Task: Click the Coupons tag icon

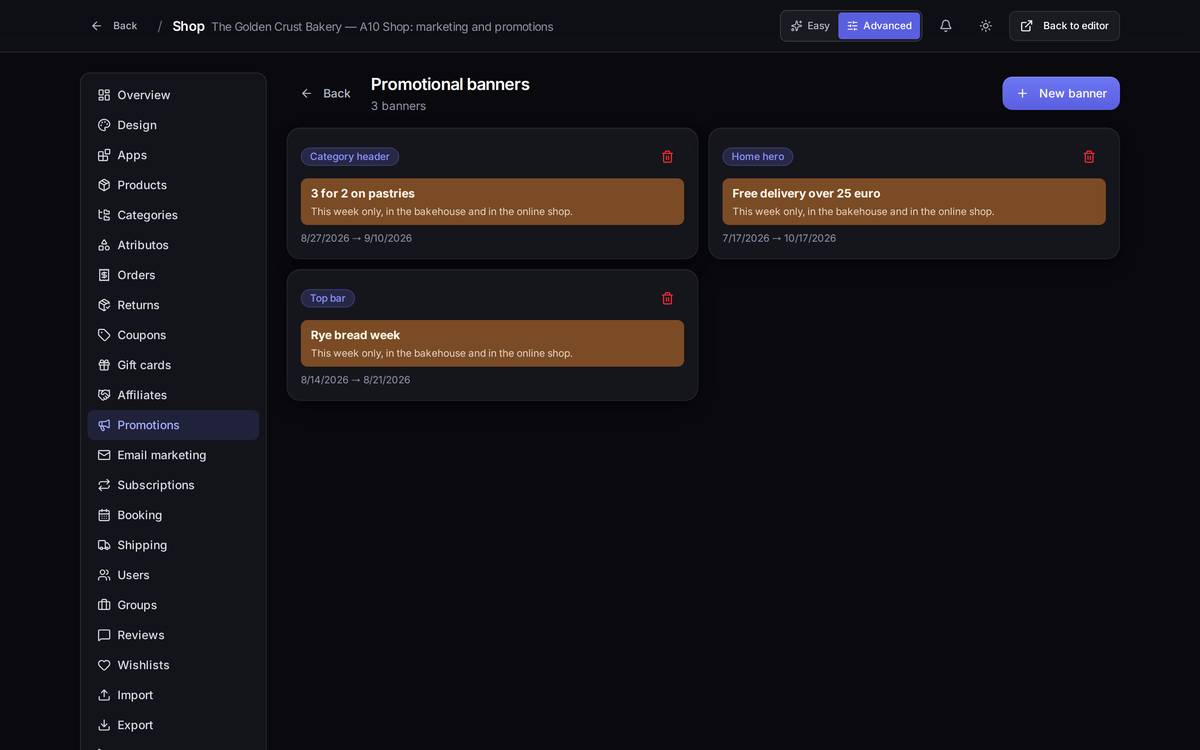Action: coord(104,335)
